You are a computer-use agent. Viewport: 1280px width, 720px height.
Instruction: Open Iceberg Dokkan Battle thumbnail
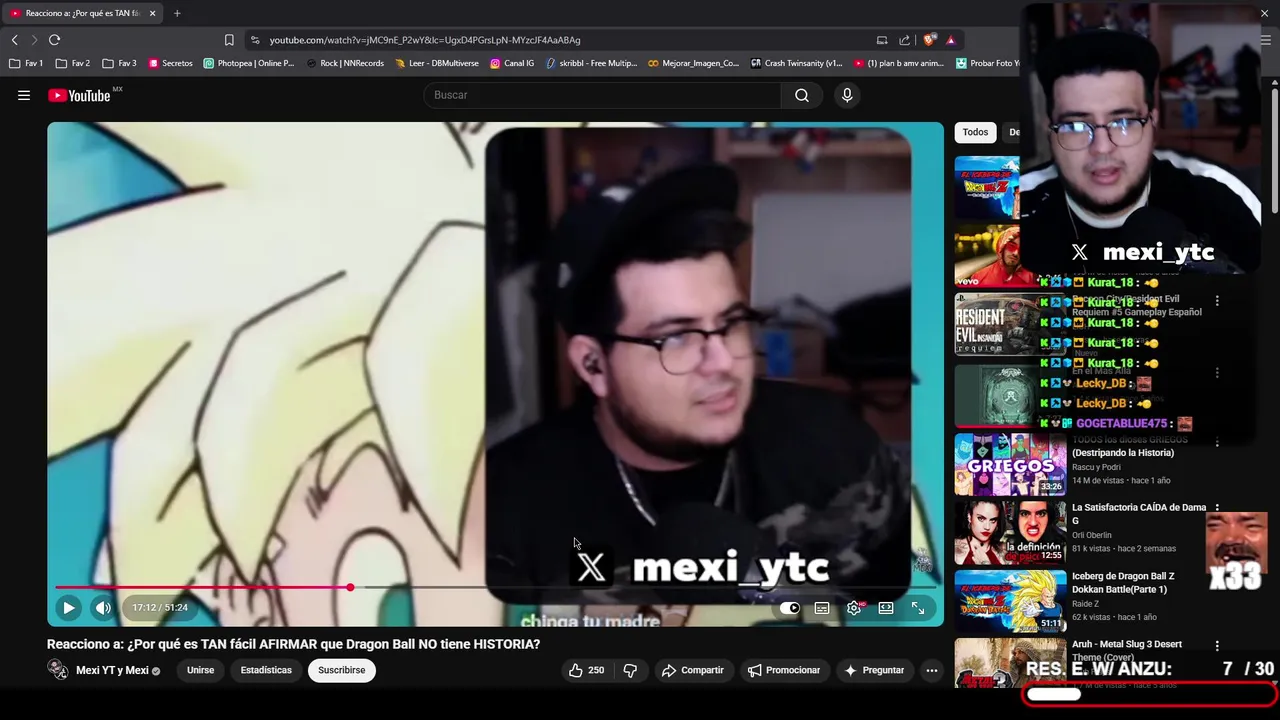pos(1010,601)
